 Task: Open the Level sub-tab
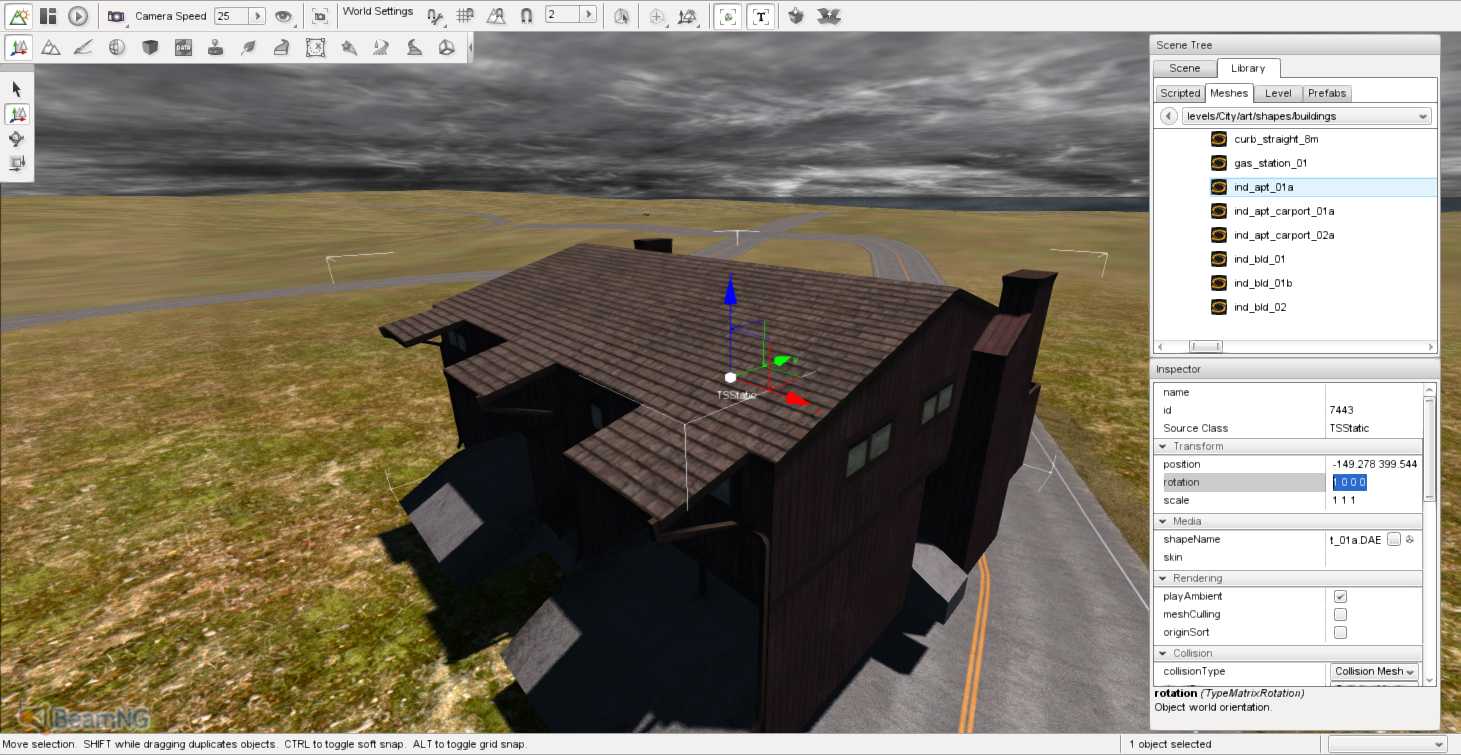[1278, 93]
